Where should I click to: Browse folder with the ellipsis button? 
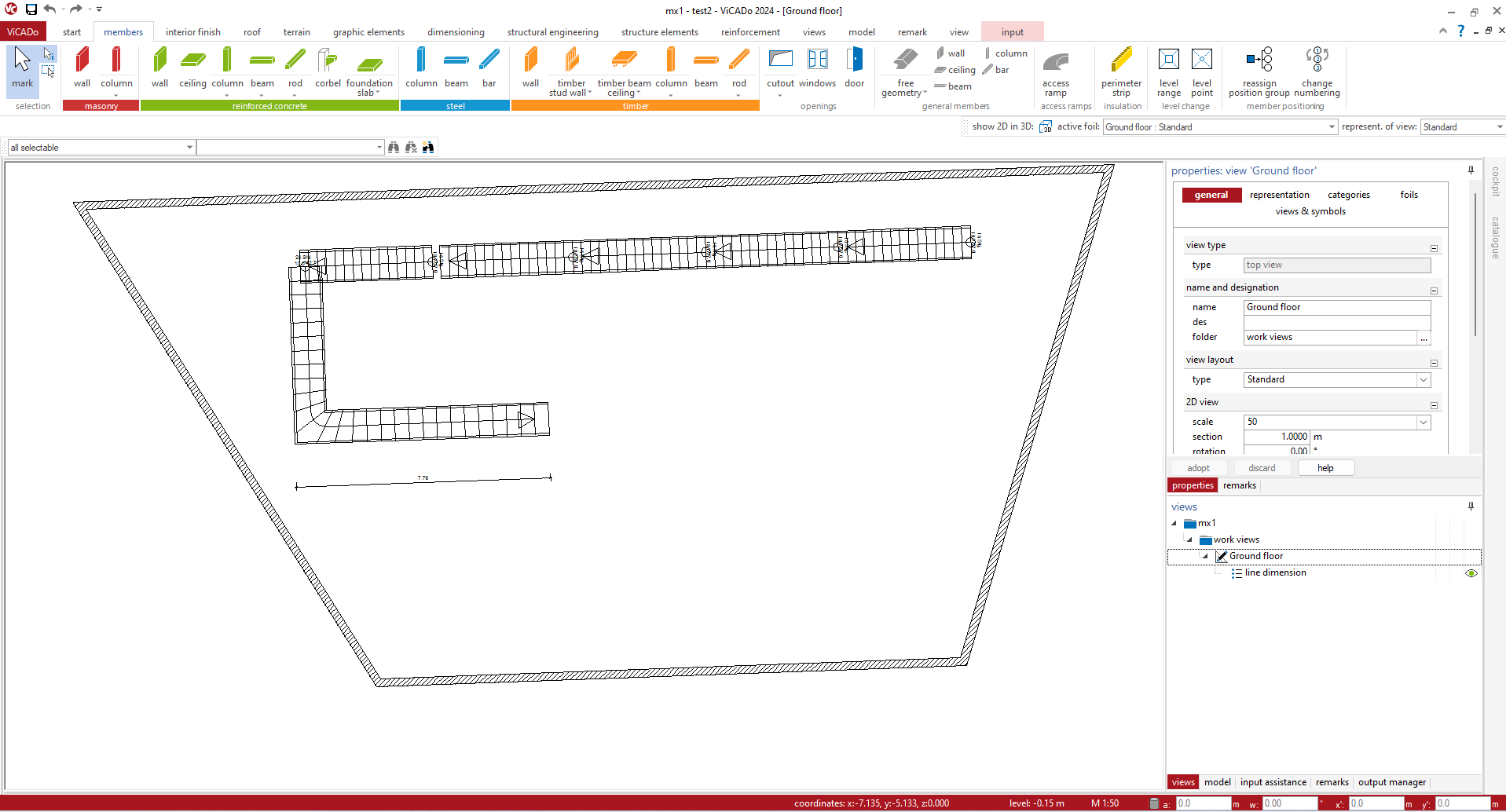click(1424, 338)
